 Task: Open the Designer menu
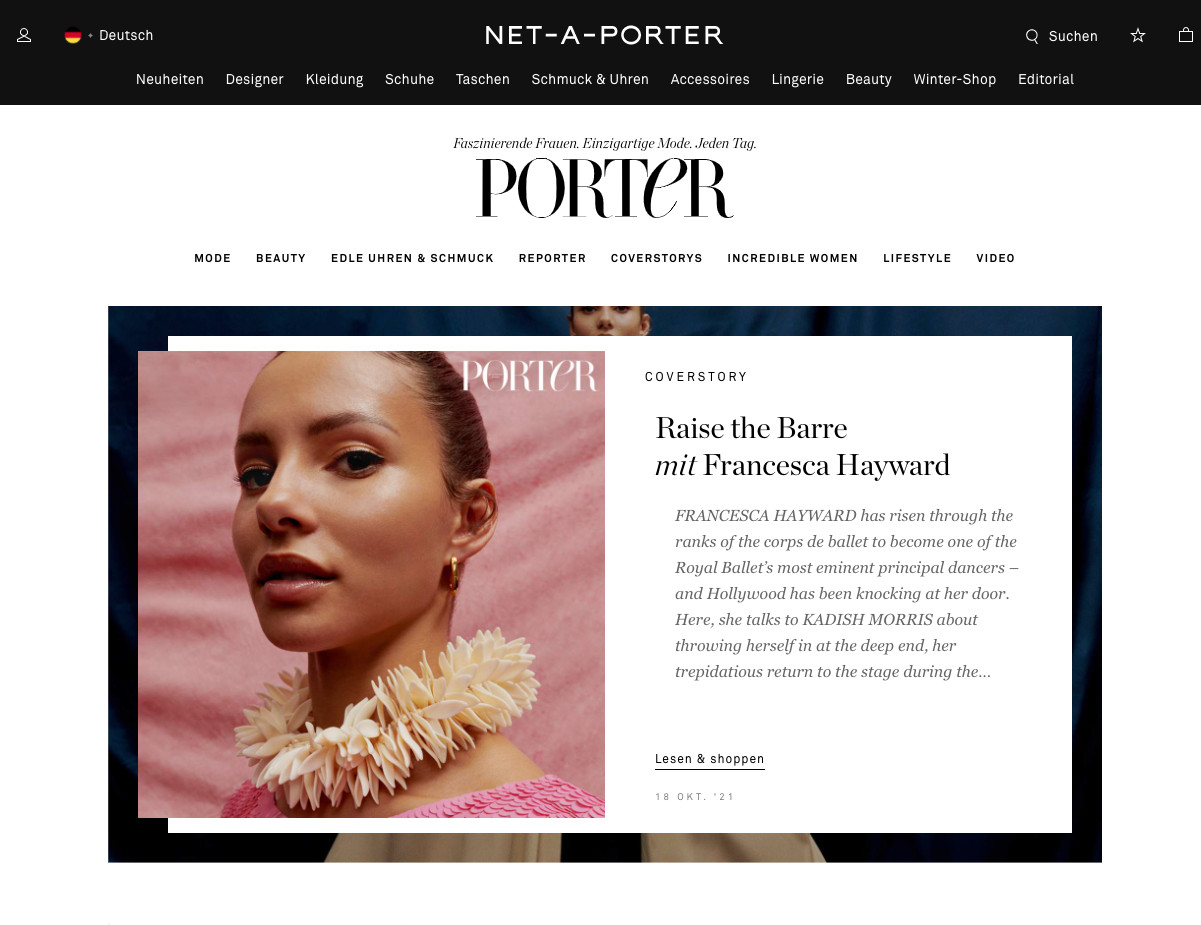point(255,79)
